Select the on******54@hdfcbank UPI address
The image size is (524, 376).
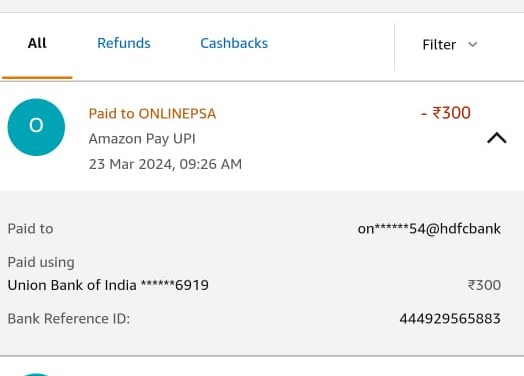coord(429,229)
